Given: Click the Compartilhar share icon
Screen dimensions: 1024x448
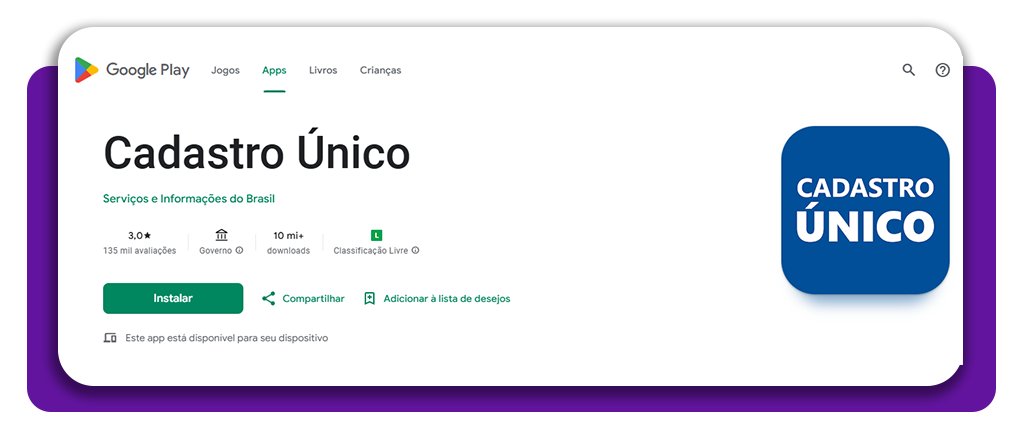Looking at the screenshot, I should point(268,298).
